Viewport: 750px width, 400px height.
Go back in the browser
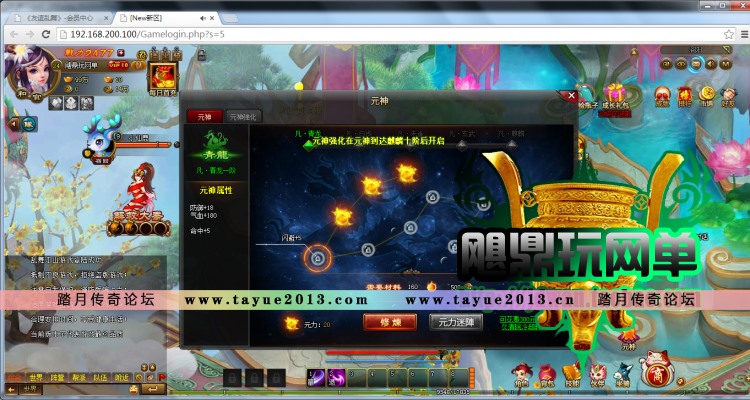click(14, 34)
